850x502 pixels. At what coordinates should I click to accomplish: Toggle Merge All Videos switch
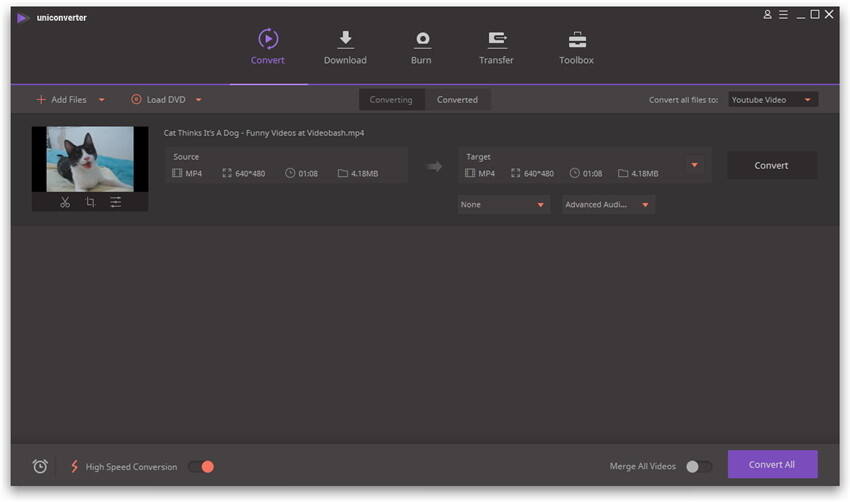(x=699, y=466)
